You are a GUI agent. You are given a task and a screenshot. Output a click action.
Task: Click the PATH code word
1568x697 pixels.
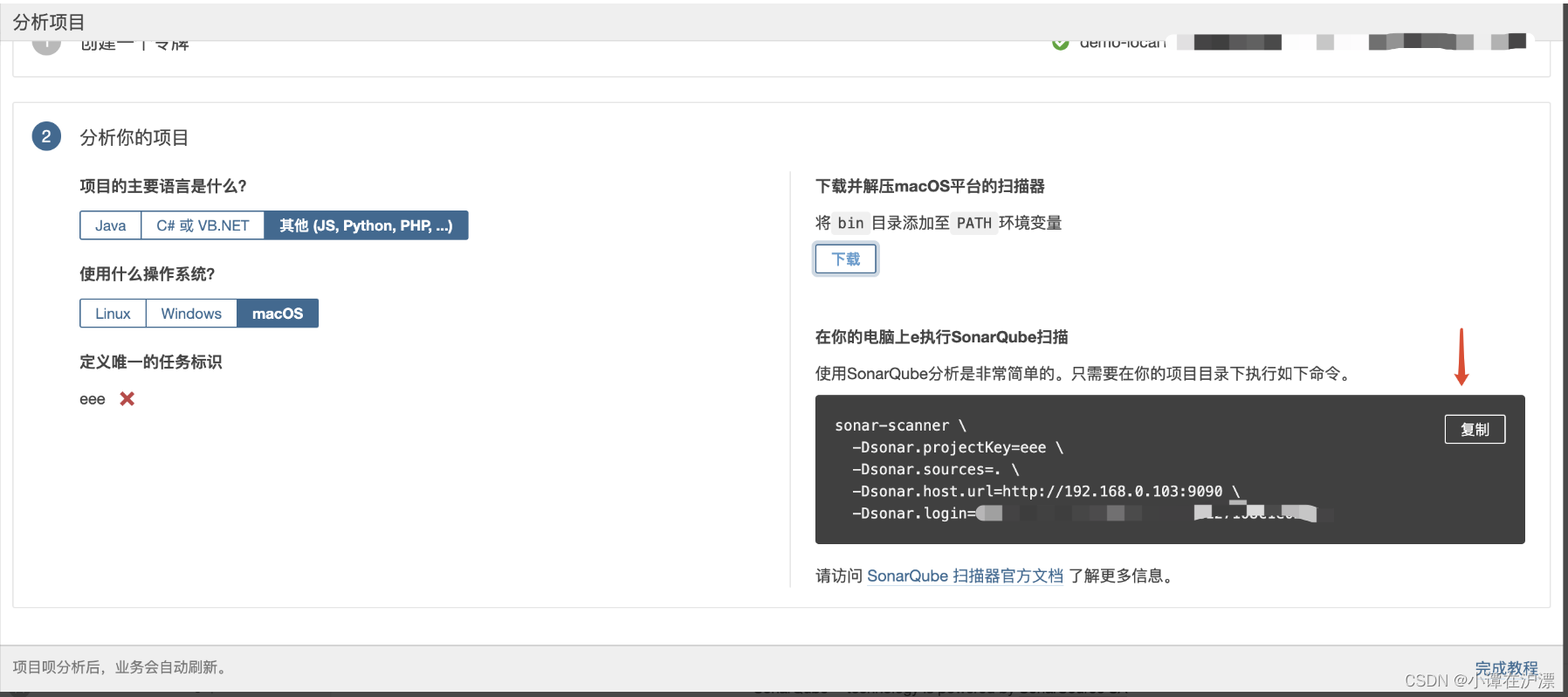974,224
